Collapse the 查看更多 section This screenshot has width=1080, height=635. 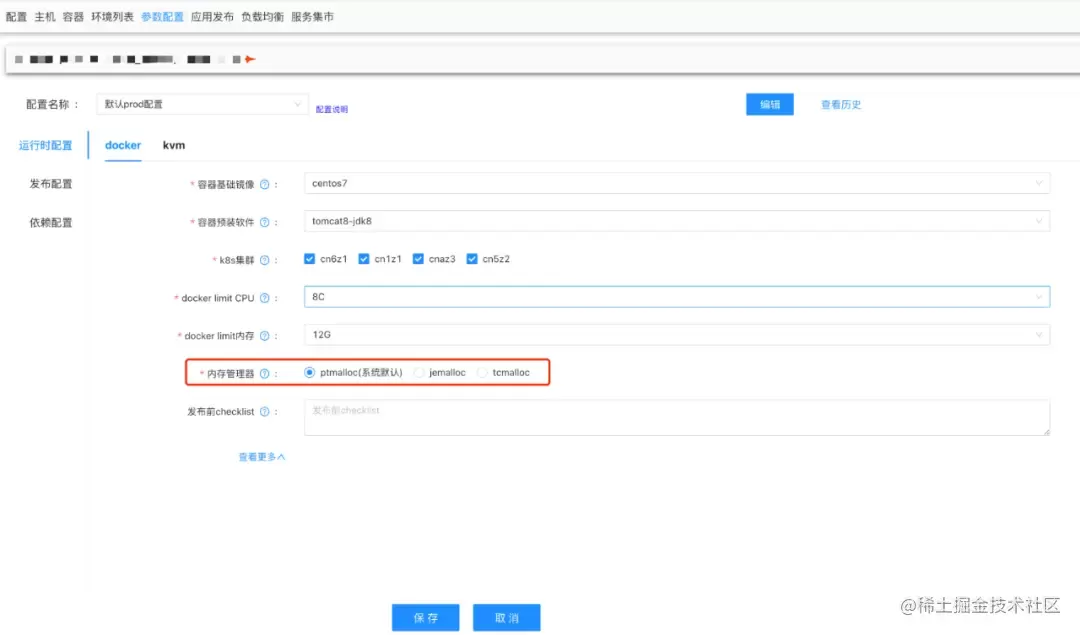262,457
